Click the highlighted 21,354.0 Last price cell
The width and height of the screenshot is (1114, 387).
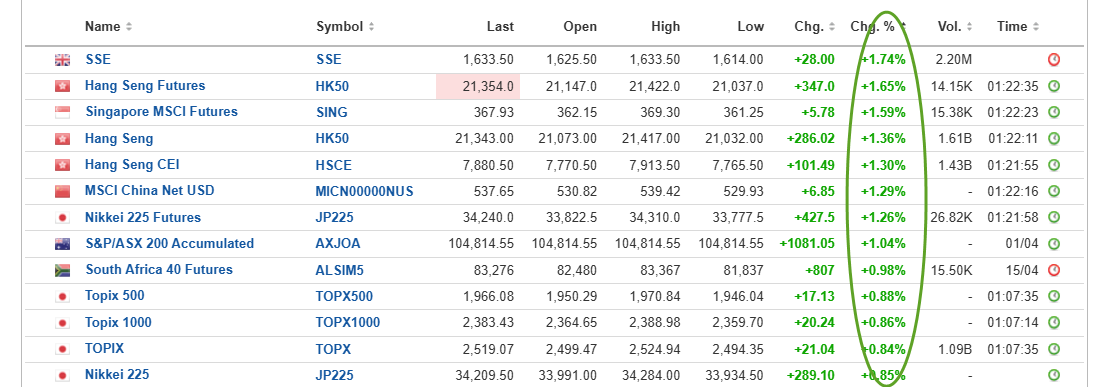click(478, 87)
